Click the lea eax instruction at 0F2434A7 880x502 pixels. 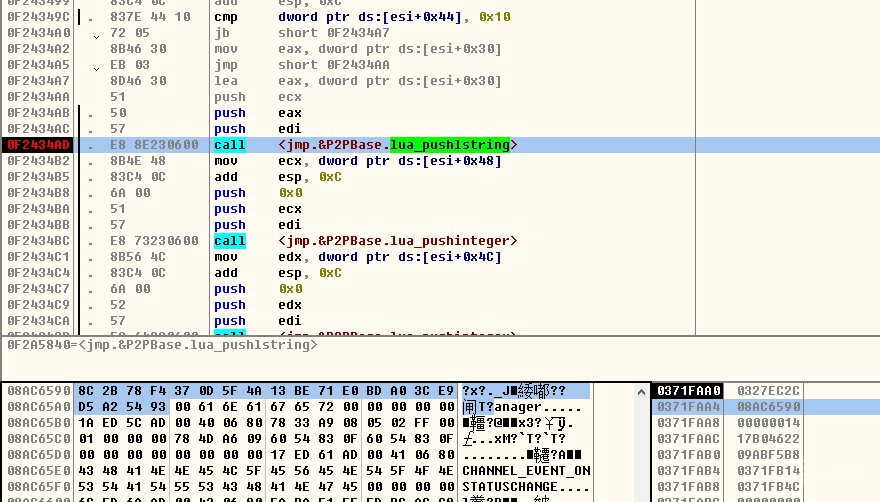click(x=358, y=81)
